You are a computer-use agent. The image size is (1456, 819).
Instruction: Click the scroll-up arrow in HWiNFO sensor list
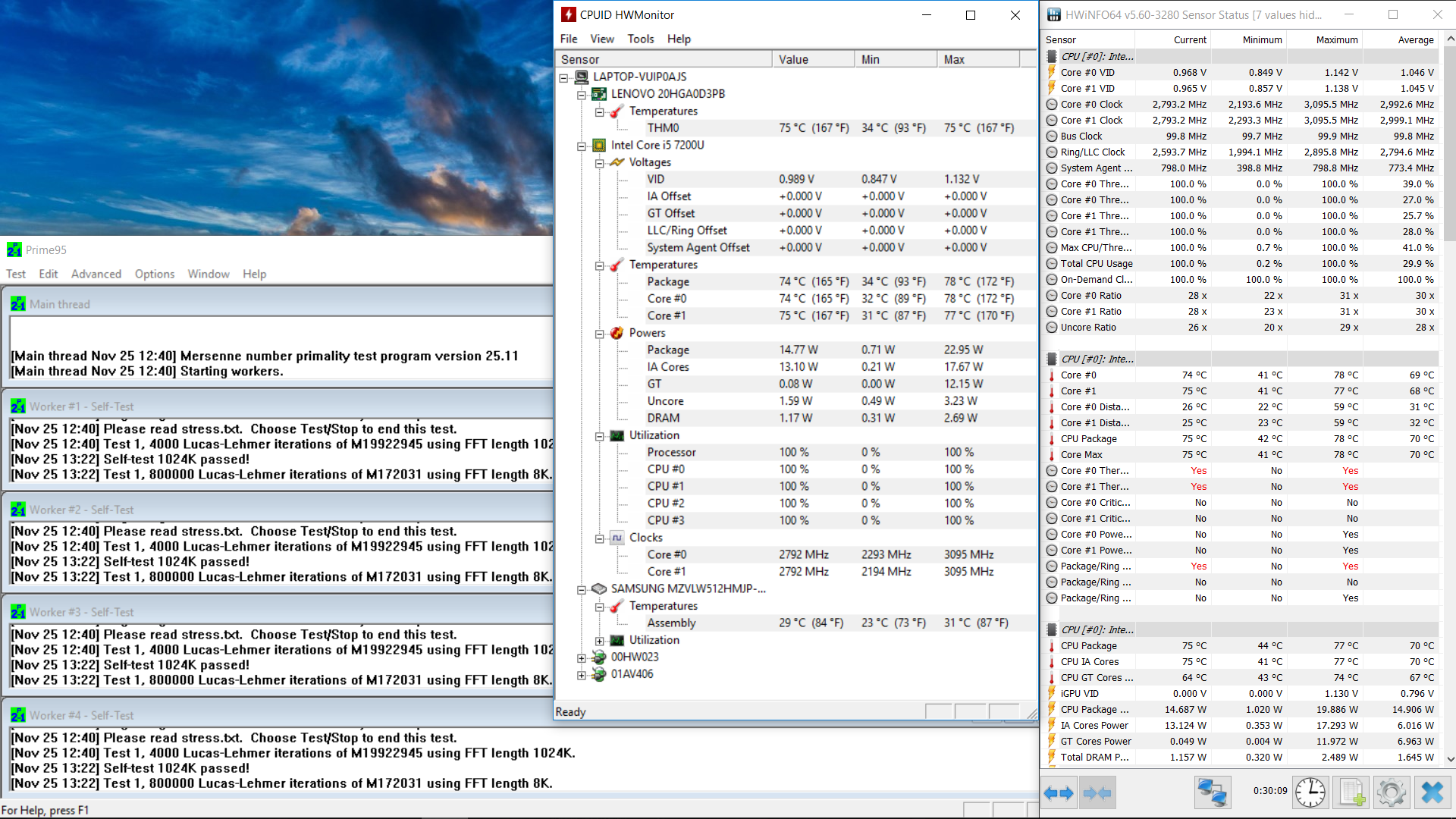(x=1449, y=39)
